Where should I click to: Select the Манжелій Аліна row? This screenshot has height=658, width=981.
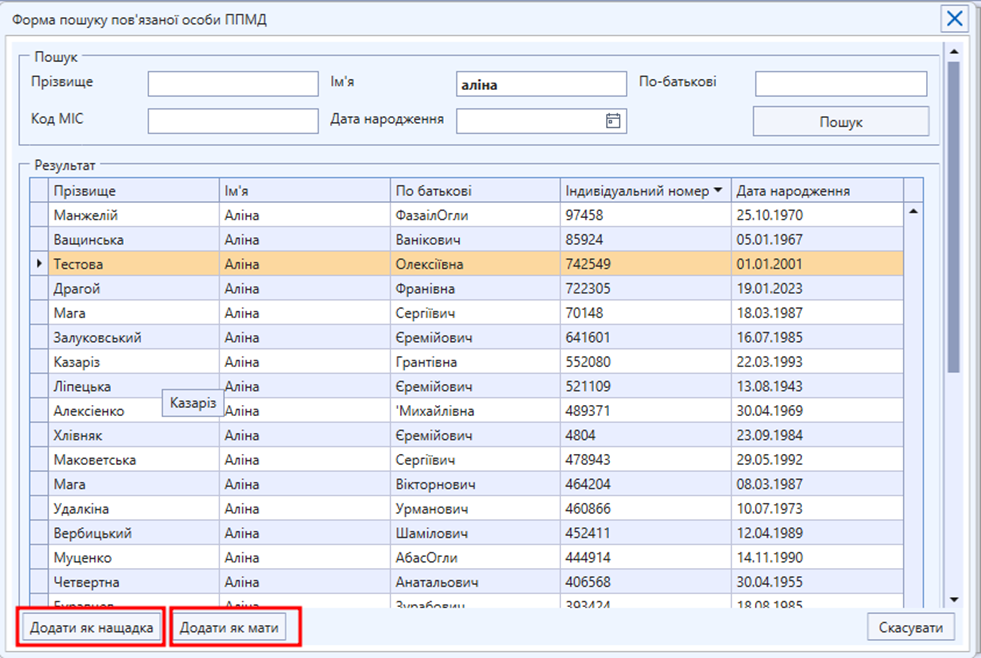pyautogui.click(x=133, y=215)
